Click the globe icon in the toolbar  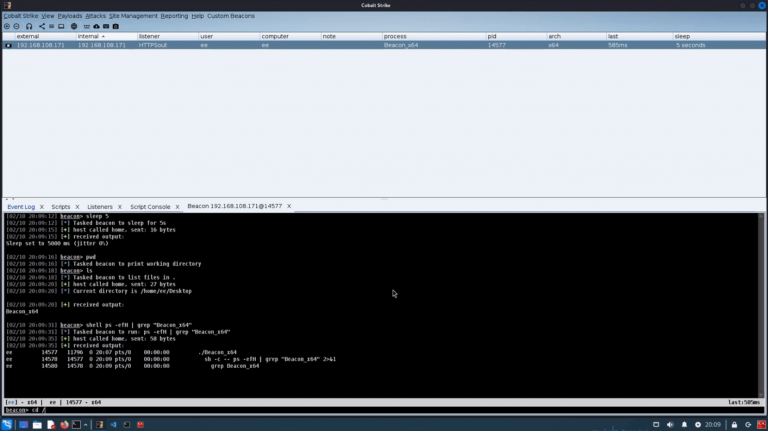(74, 26)
